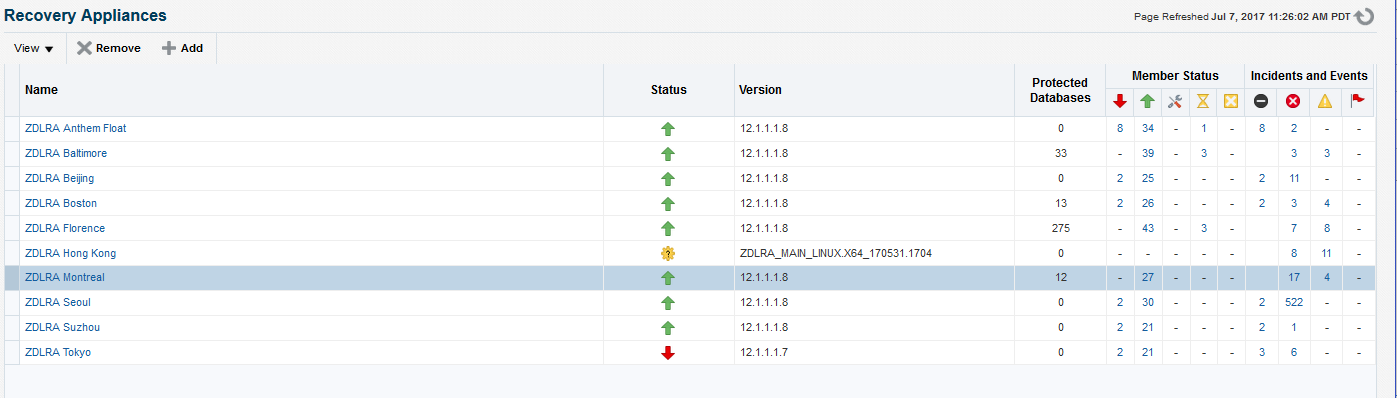This screenshot has height=398, width=1397.
Task: Click up status arrow for ZDLRA Suzhou
Action: tap(668, 328)
